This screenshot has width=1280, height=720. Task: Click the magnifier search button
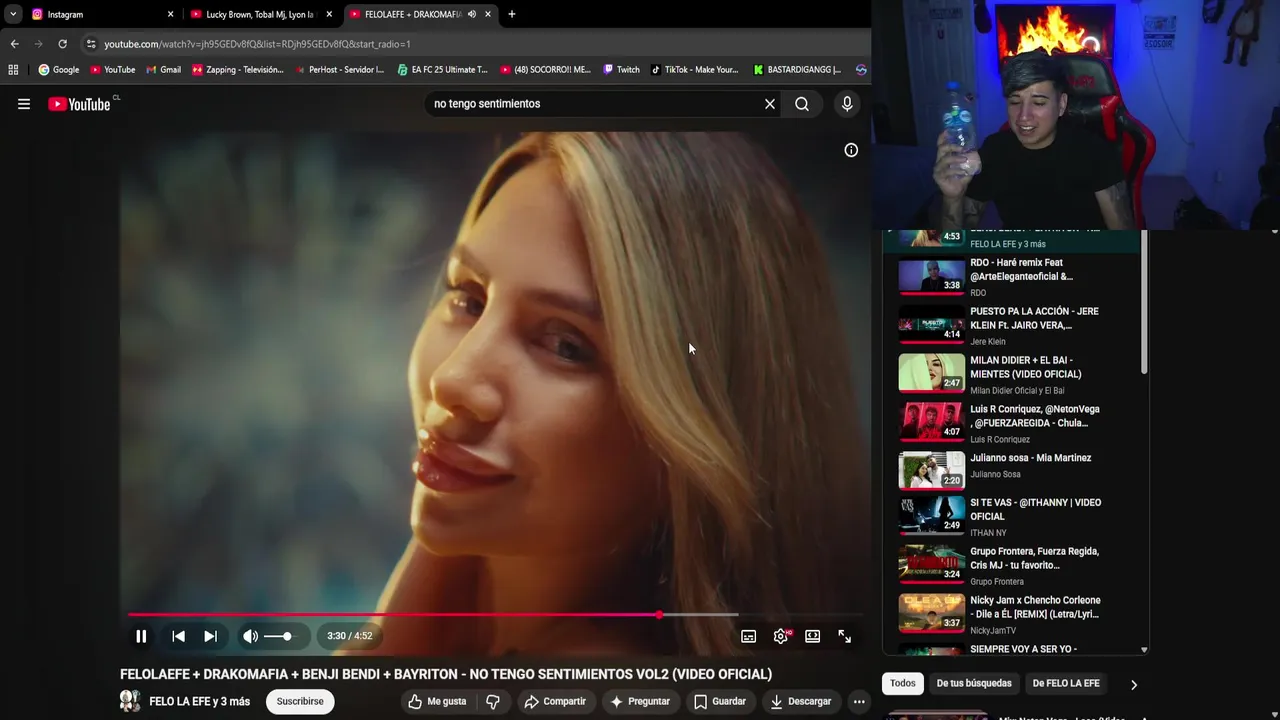(x=802, y=104)
